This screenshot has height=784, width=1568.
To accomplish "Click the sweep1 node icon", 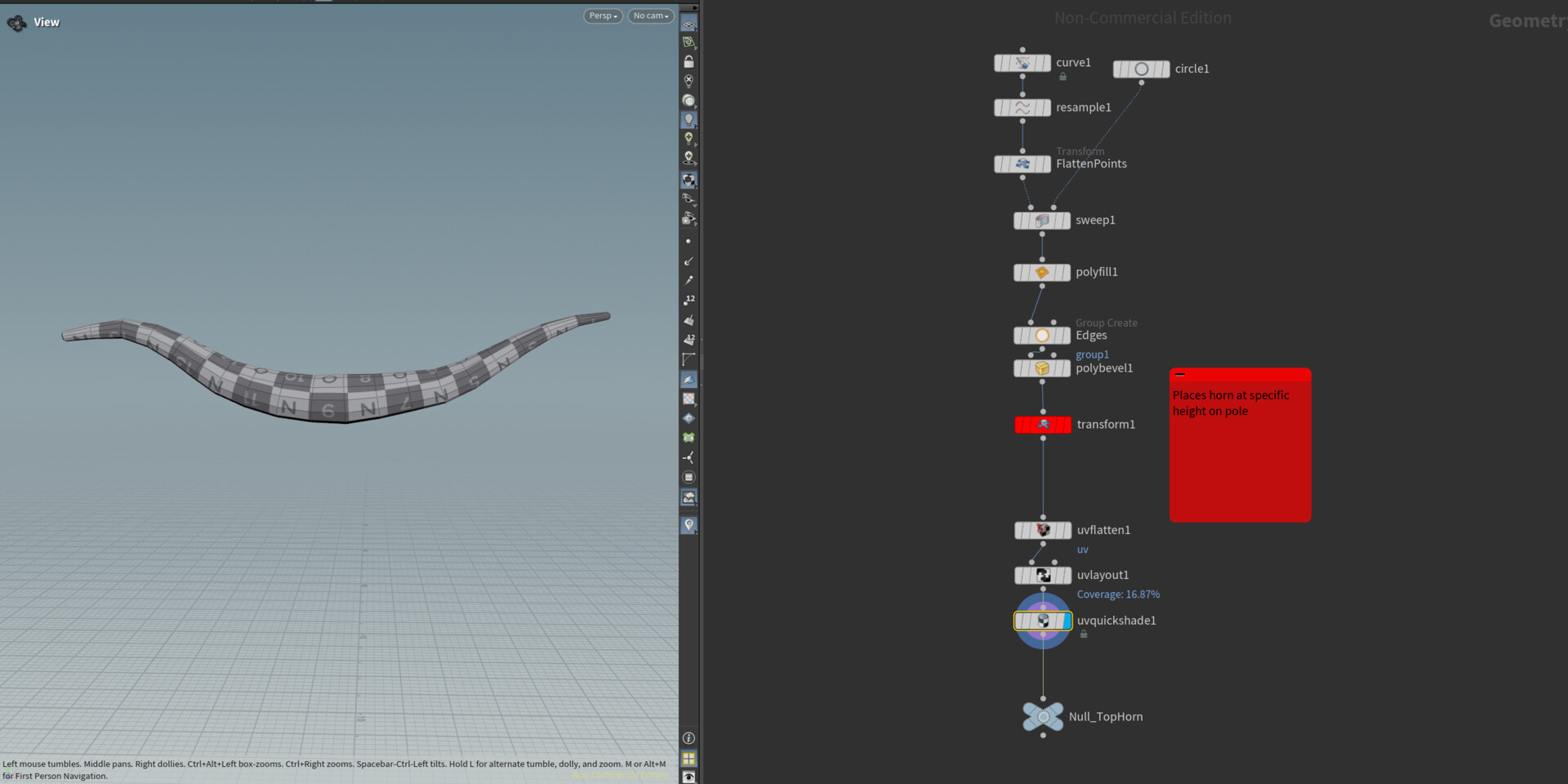I will point(1041,220).
